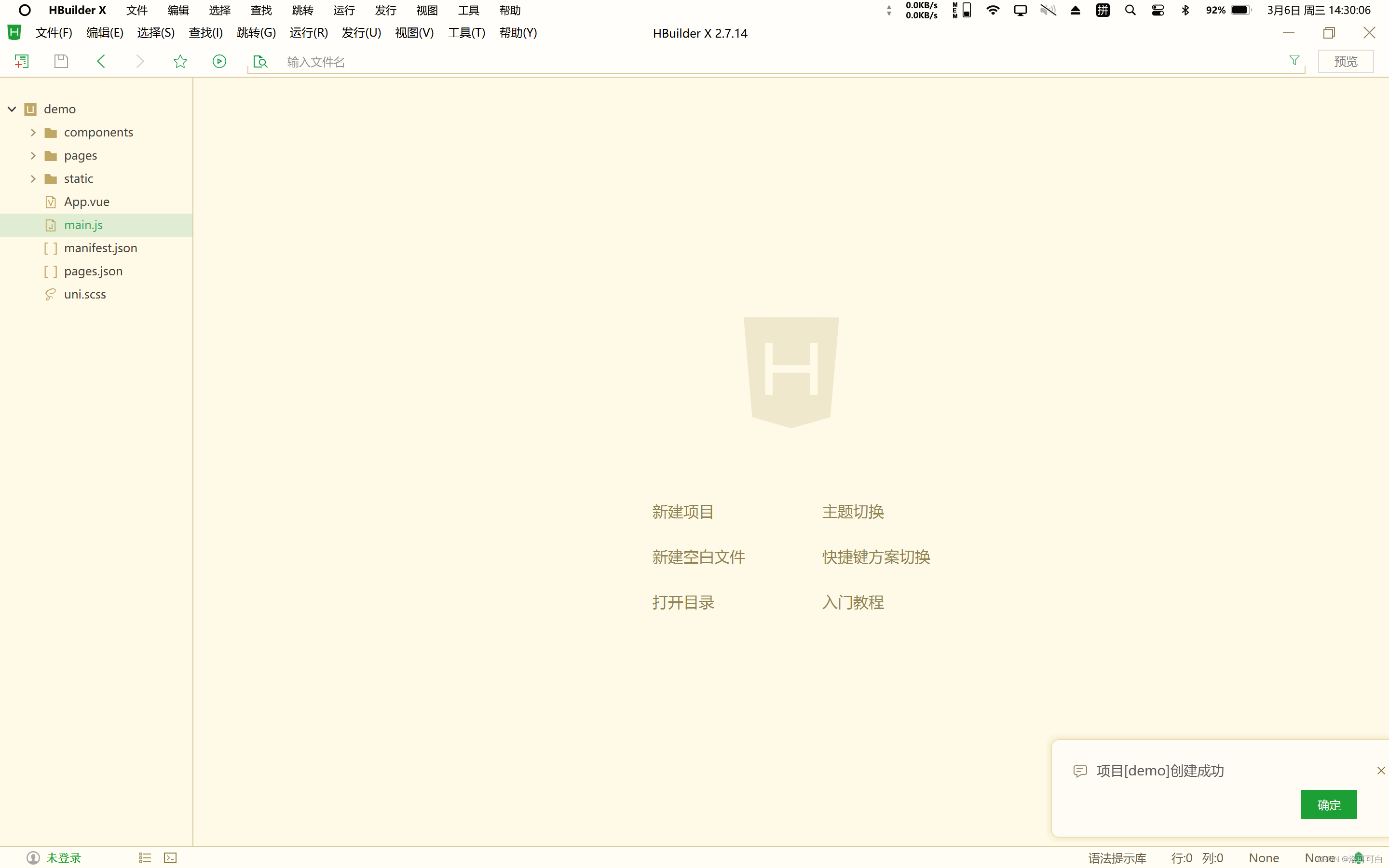Click the file search icon

tap(260, 61)
